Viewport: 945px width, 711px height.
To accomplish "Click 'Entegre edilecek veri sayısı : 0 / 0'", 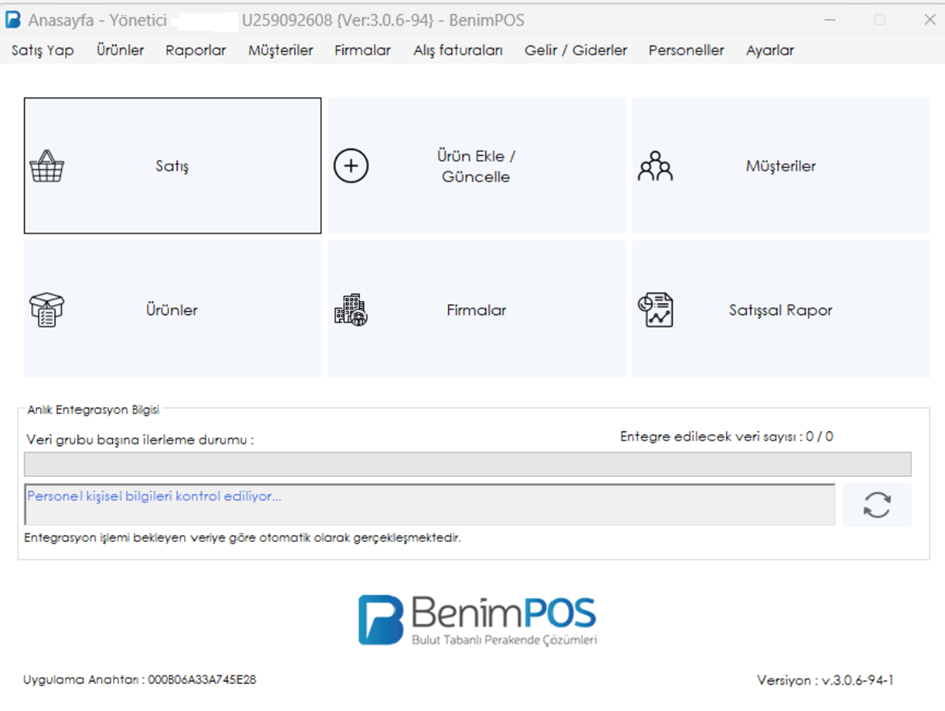I will pos(727,436).
